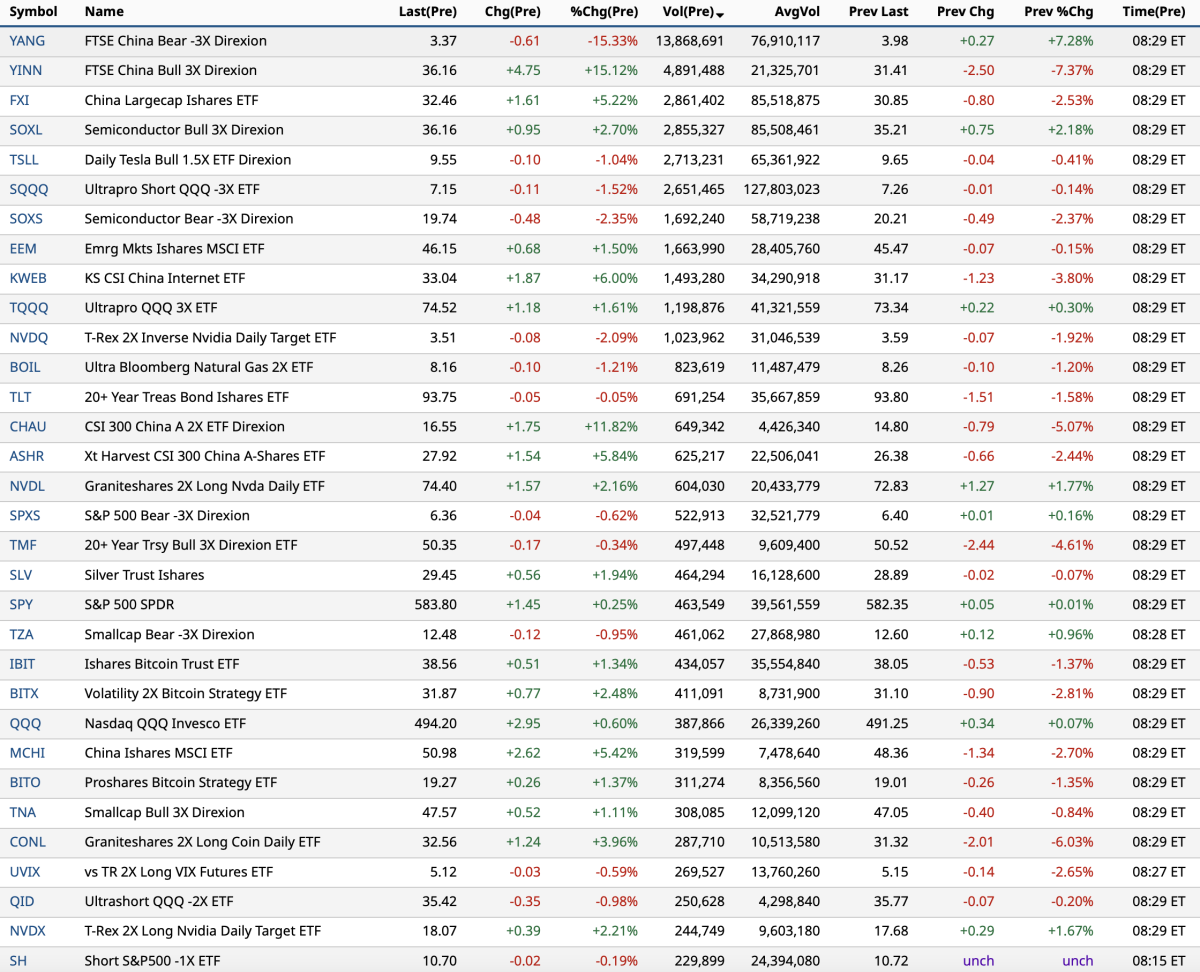Sort table by Symbol column header
Screen dimensions: 1200x972
point(33,12)
